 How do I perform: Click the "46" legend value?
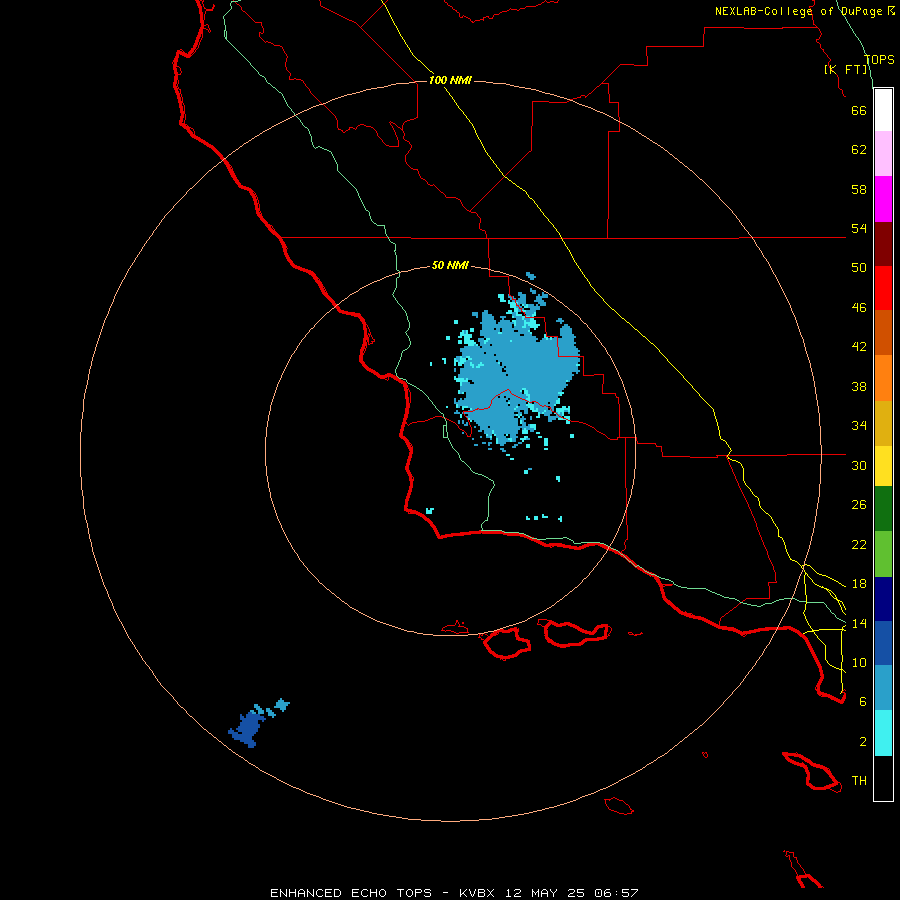point(859,308)
